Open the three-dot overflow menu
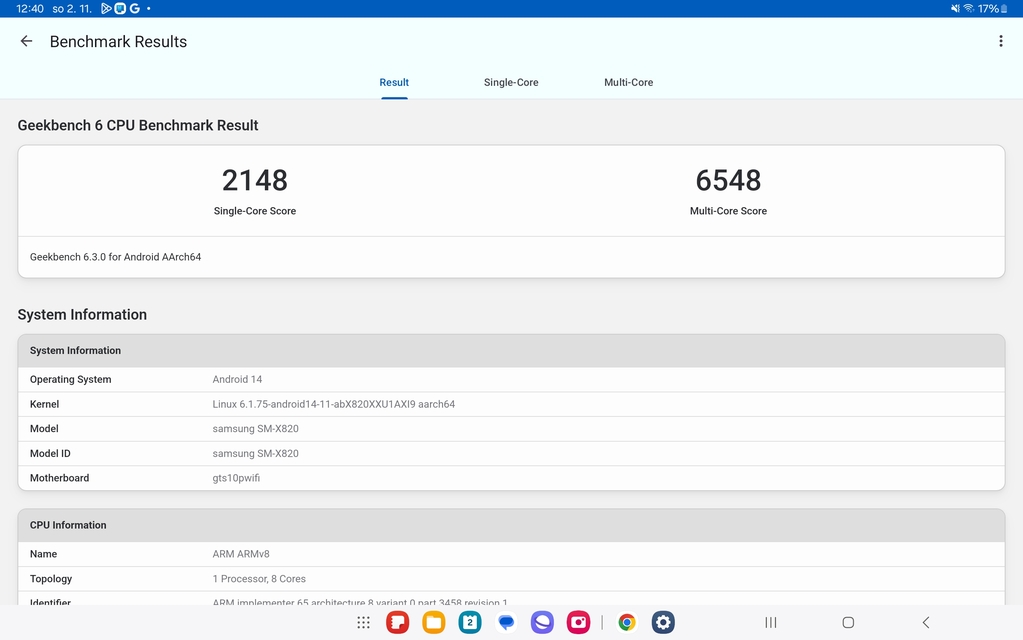The height and width of the screenshot is (640, 1023). coord(1000,41)
